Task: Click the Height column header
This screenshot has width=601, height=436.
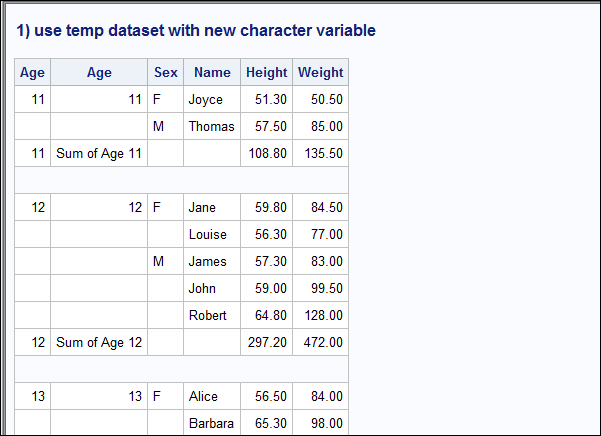Action: pyautogui.click(x=266, y=72)
